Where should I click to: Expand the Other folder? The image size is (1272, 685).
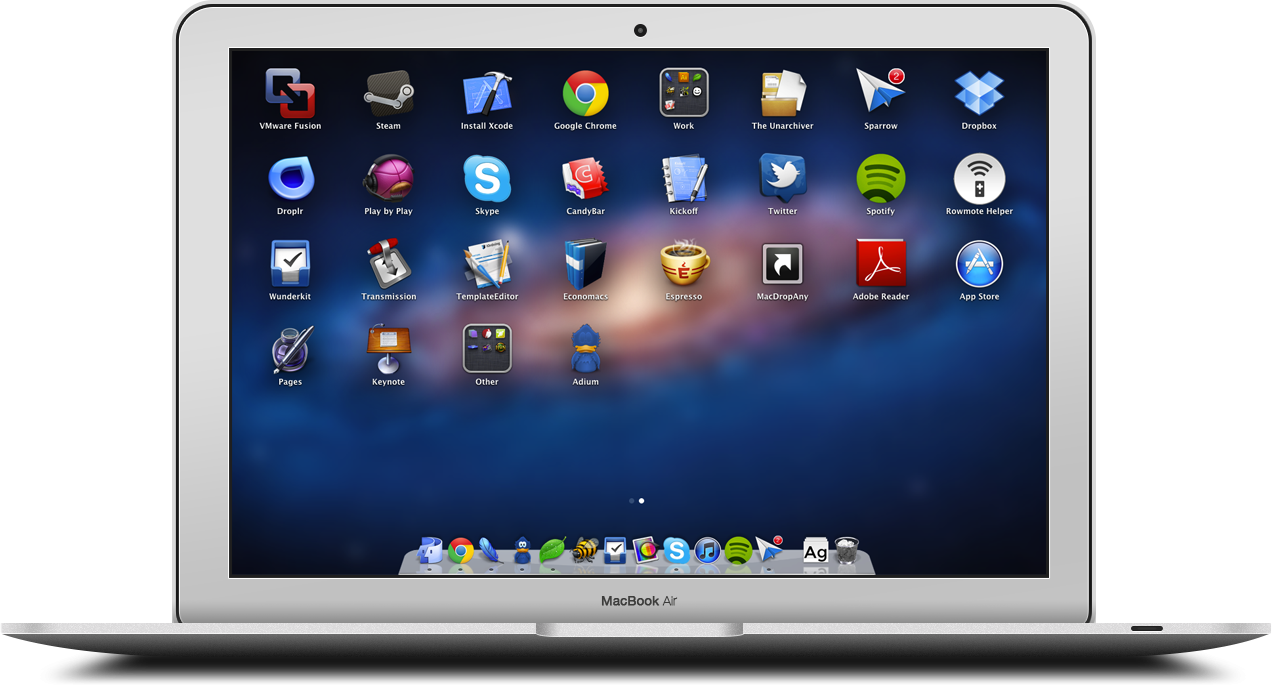click(x=487, y=348)
